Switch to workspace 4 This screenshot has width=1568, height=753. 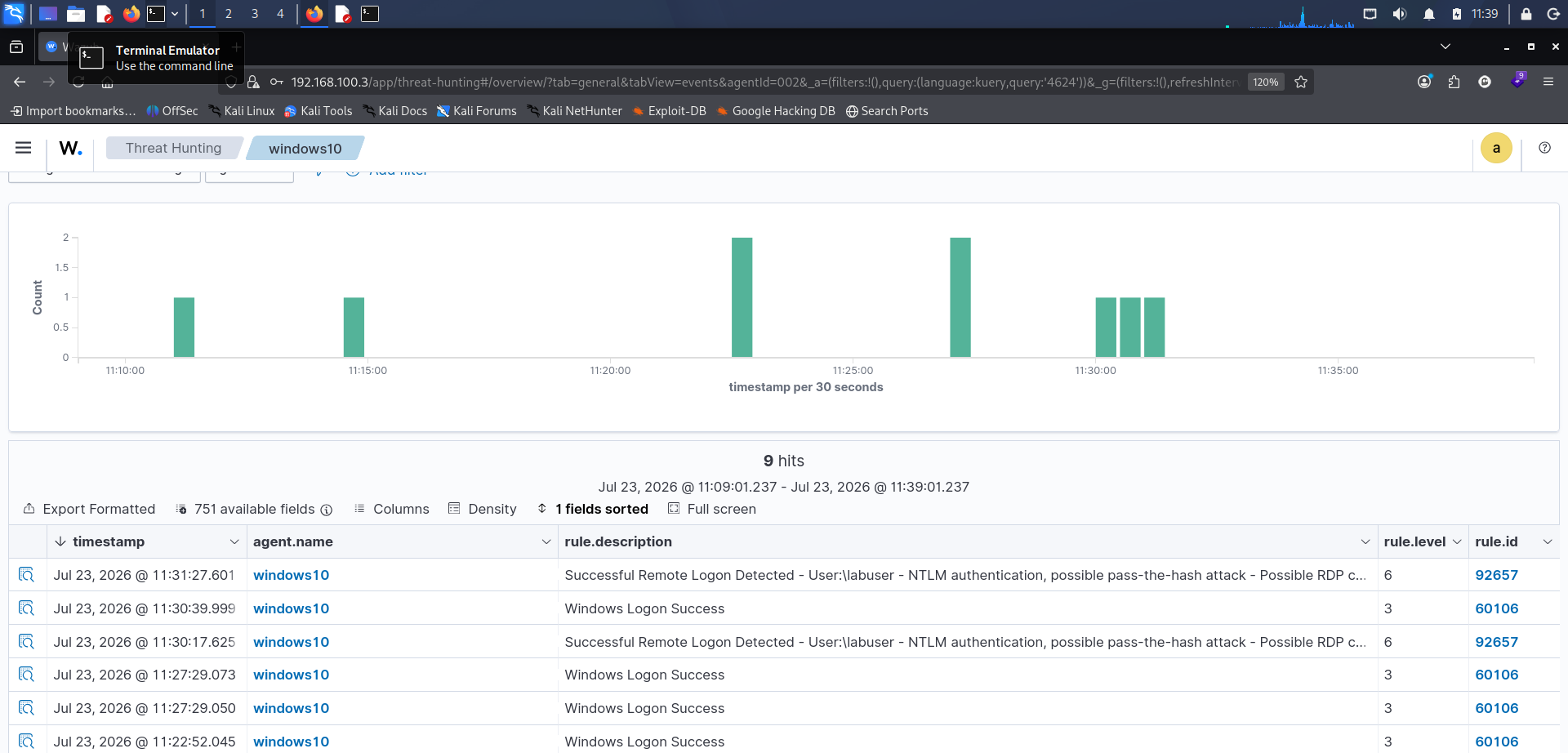click(x=280, y=14)
